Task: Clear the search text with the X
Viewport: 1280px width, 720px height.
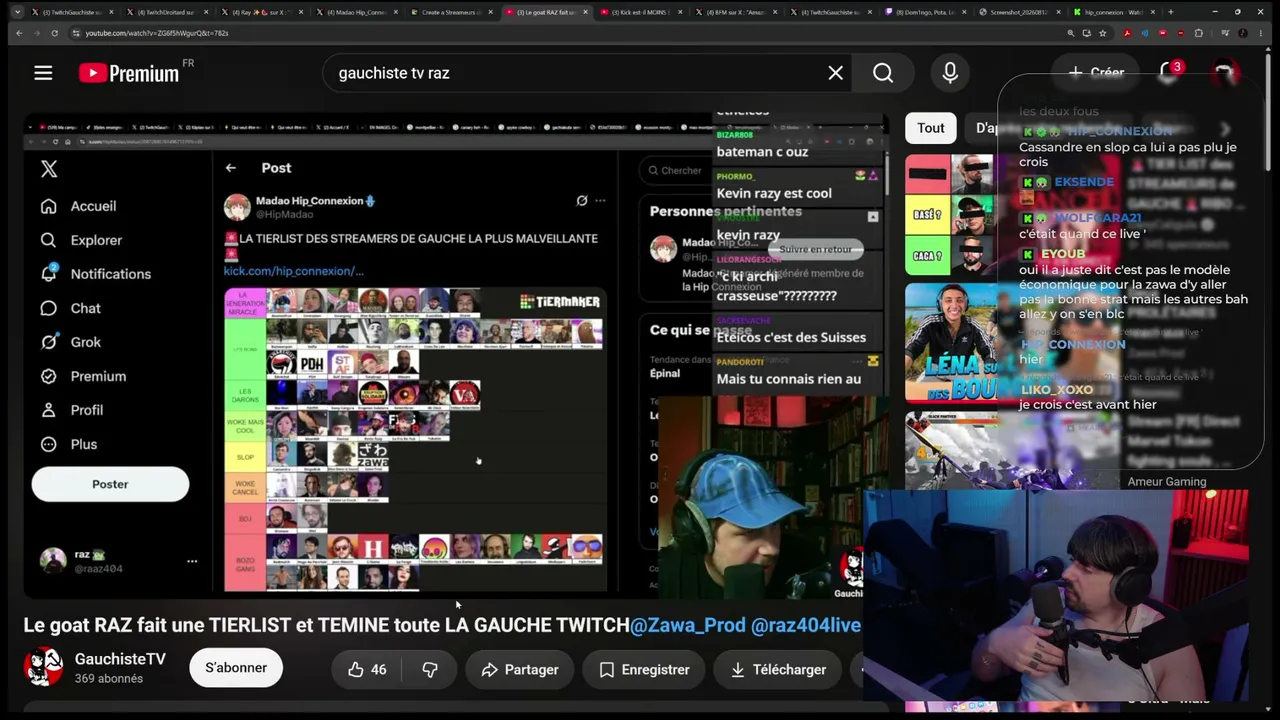Action: pos(836,73)
